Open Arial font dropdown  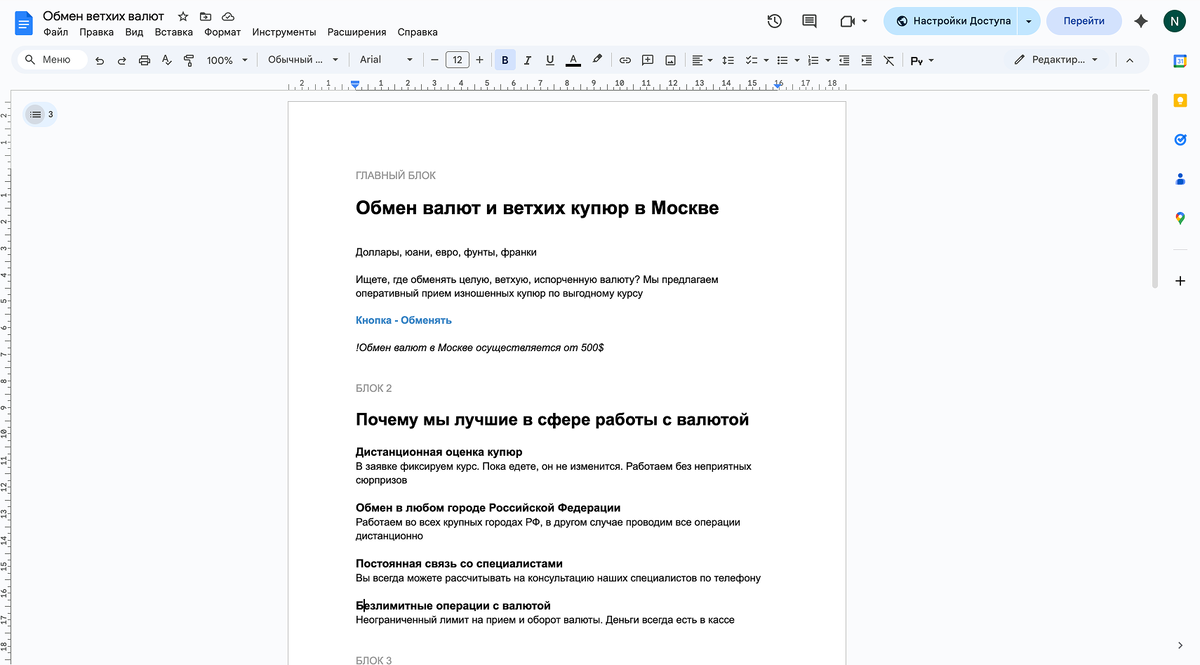386,60
